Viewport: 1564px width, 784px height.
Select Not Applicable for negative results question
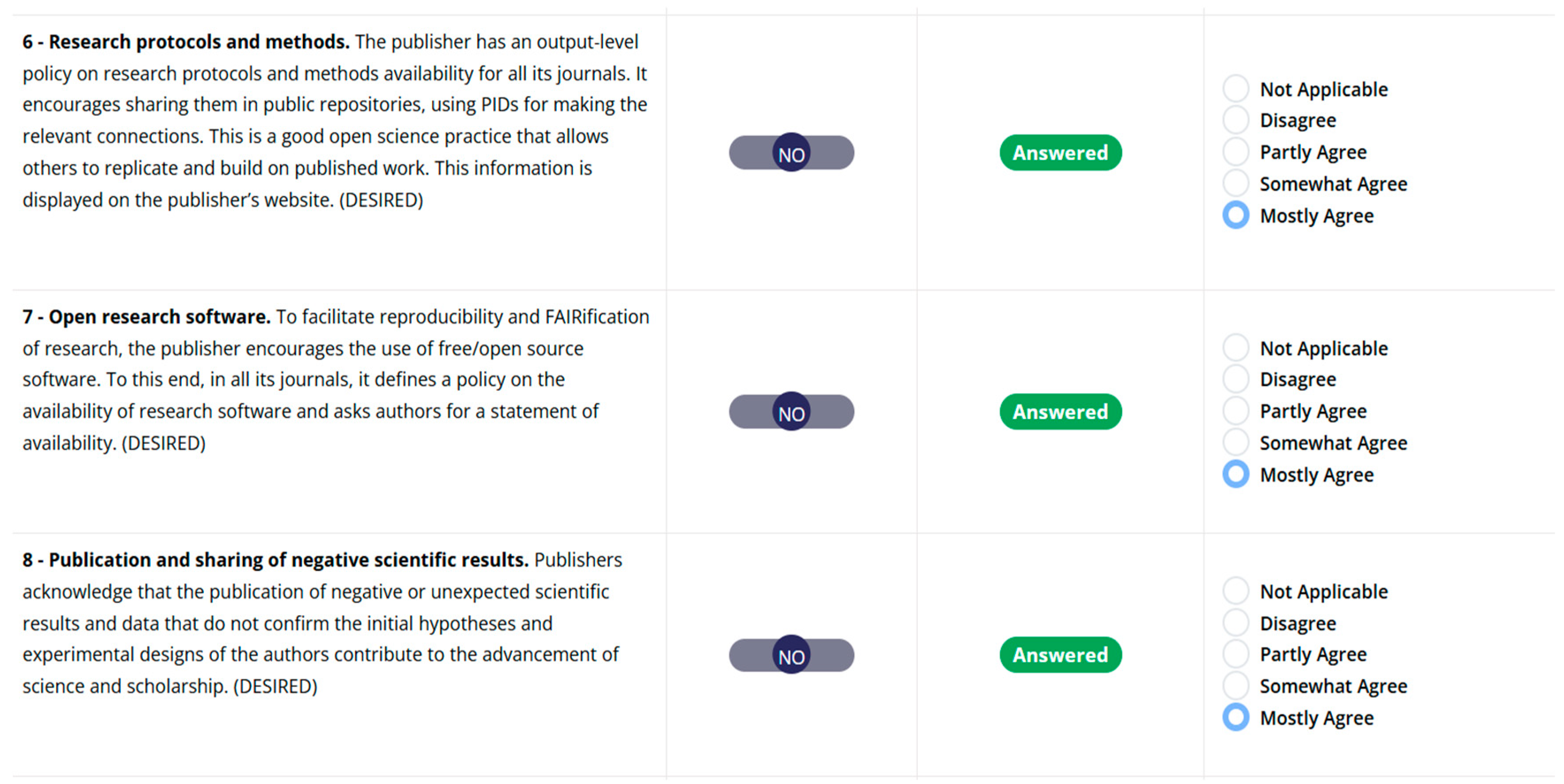(x=1235, y=591)
